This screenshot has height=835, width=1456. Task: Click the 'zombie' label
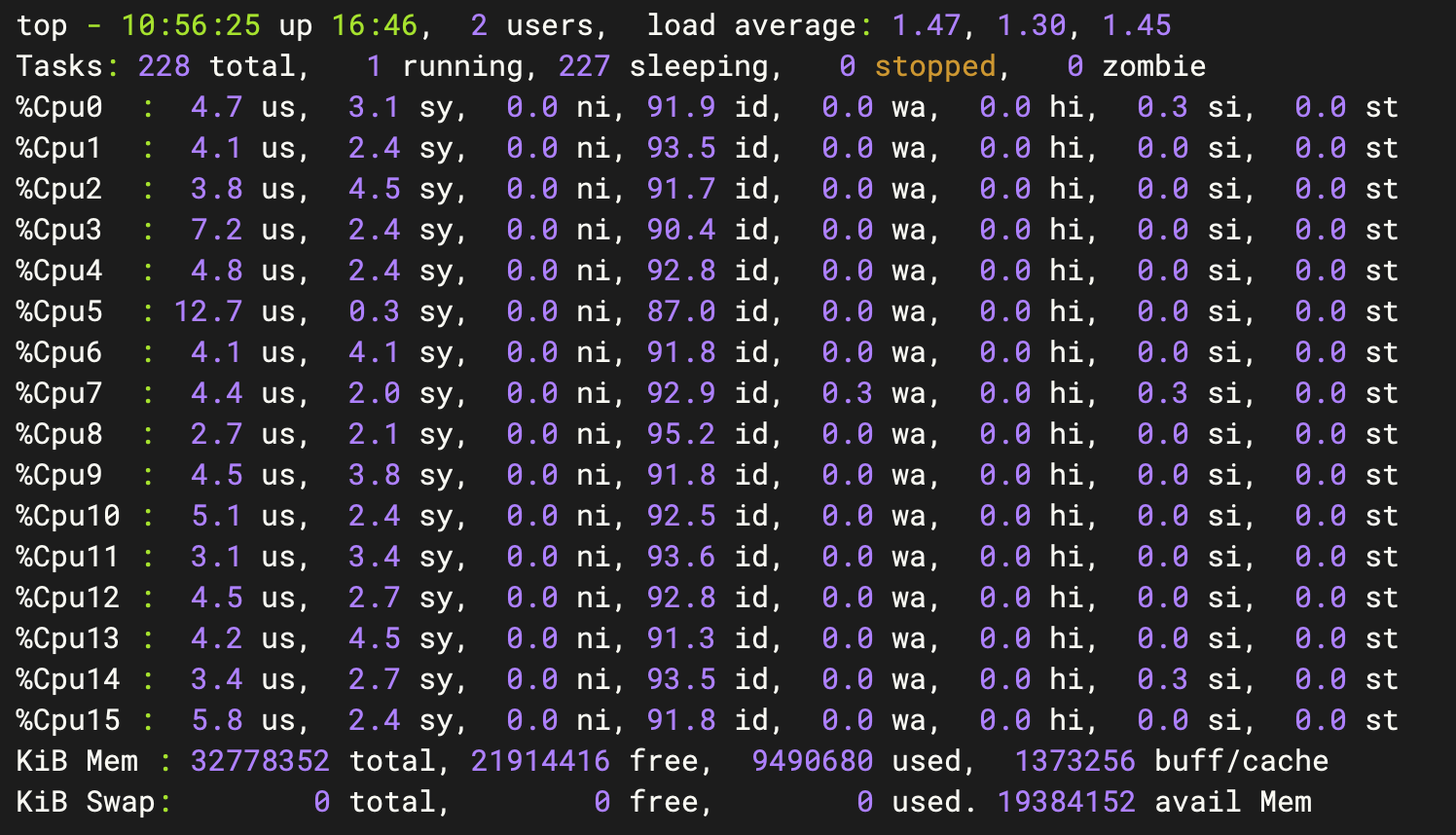pyautogui.click(x=1153, y=66)
